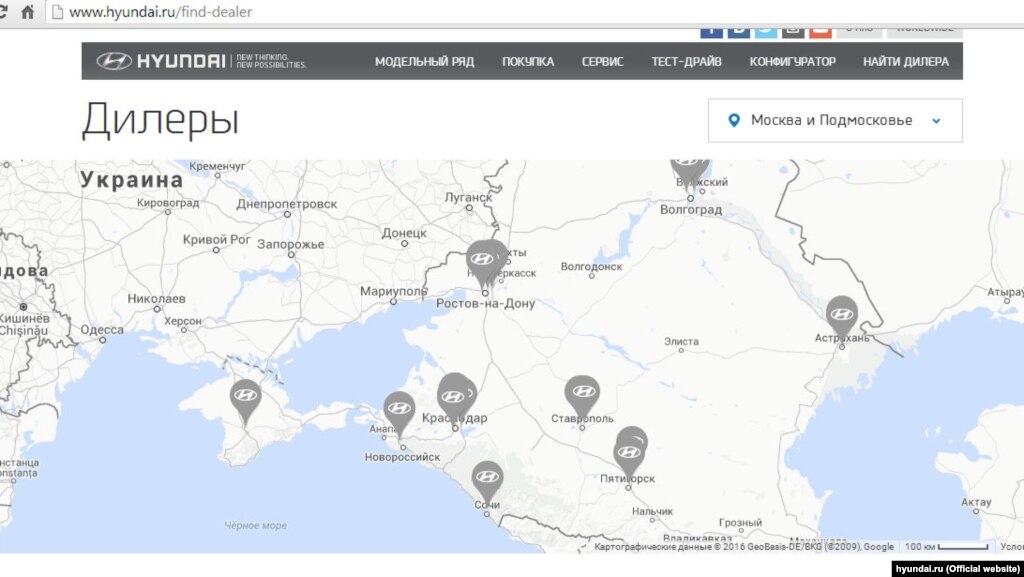
Task: Click the Одесса city label
Action: point(102,330)
